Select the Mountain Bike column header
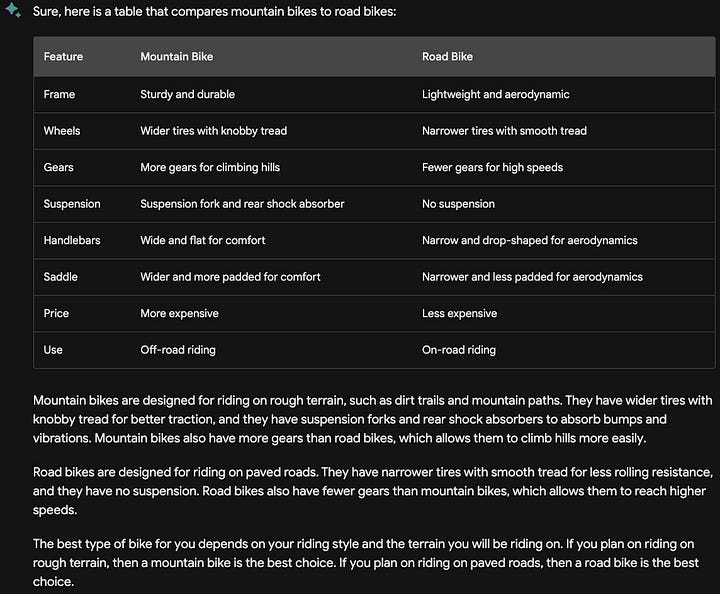Viewport: 720px width, 594px height. click(x=177, y=56)
